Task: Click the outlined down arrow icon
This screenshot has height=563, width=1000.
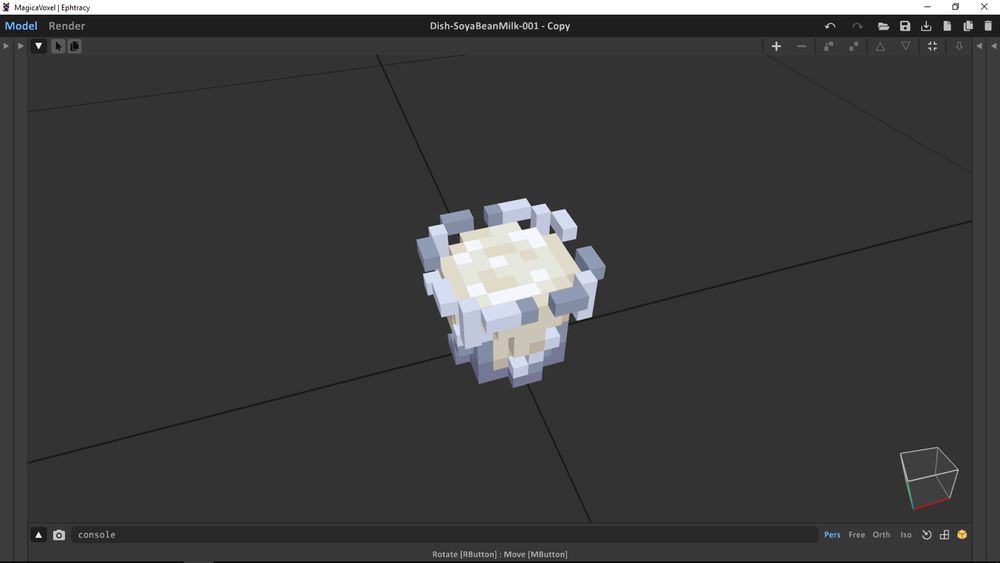Action: pyautogui.click(x=959, y=46)
